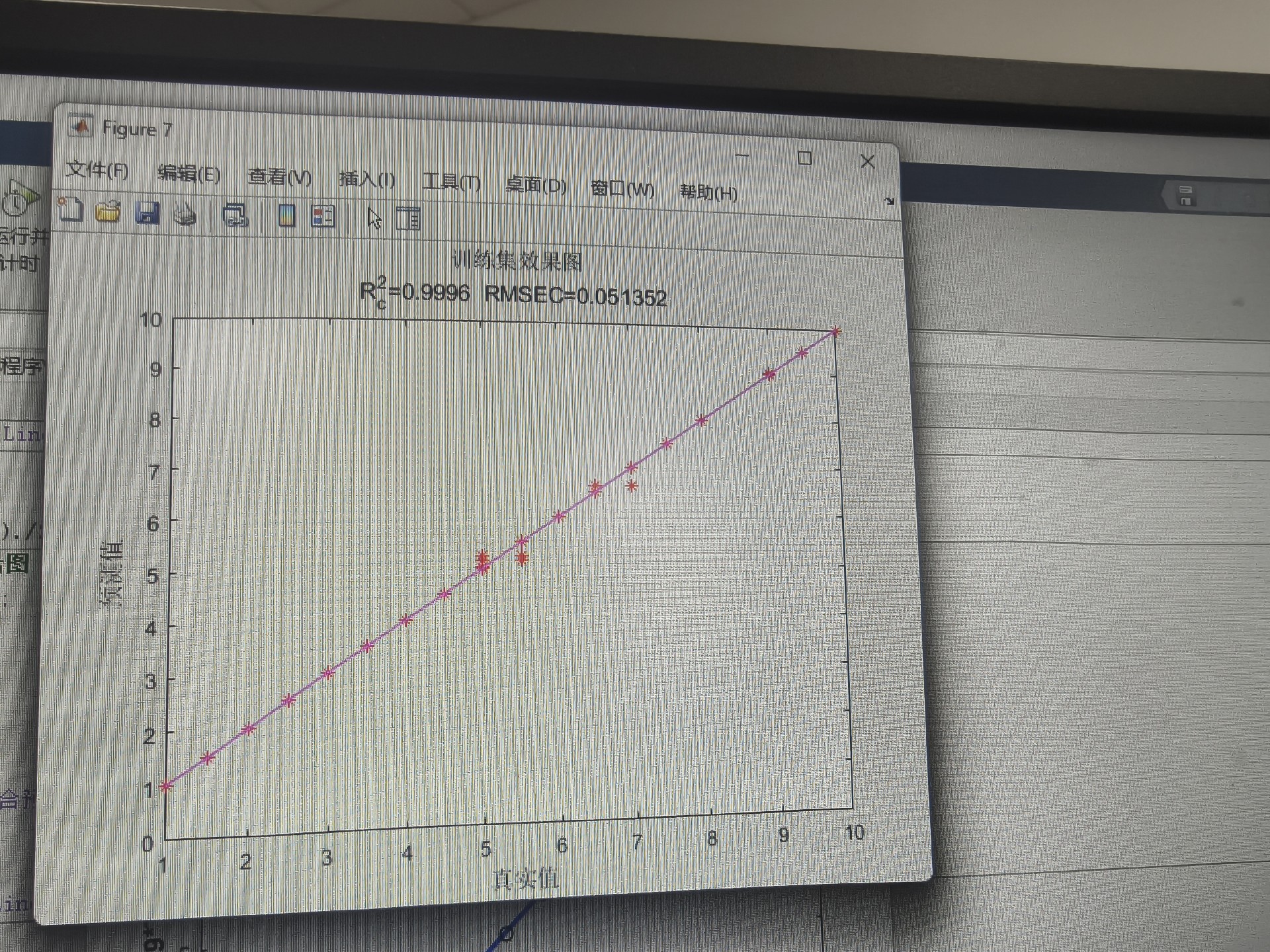1270x952 pixels.
Task: Enable the Edit Plot arrow tool
Action: (374, 218)
